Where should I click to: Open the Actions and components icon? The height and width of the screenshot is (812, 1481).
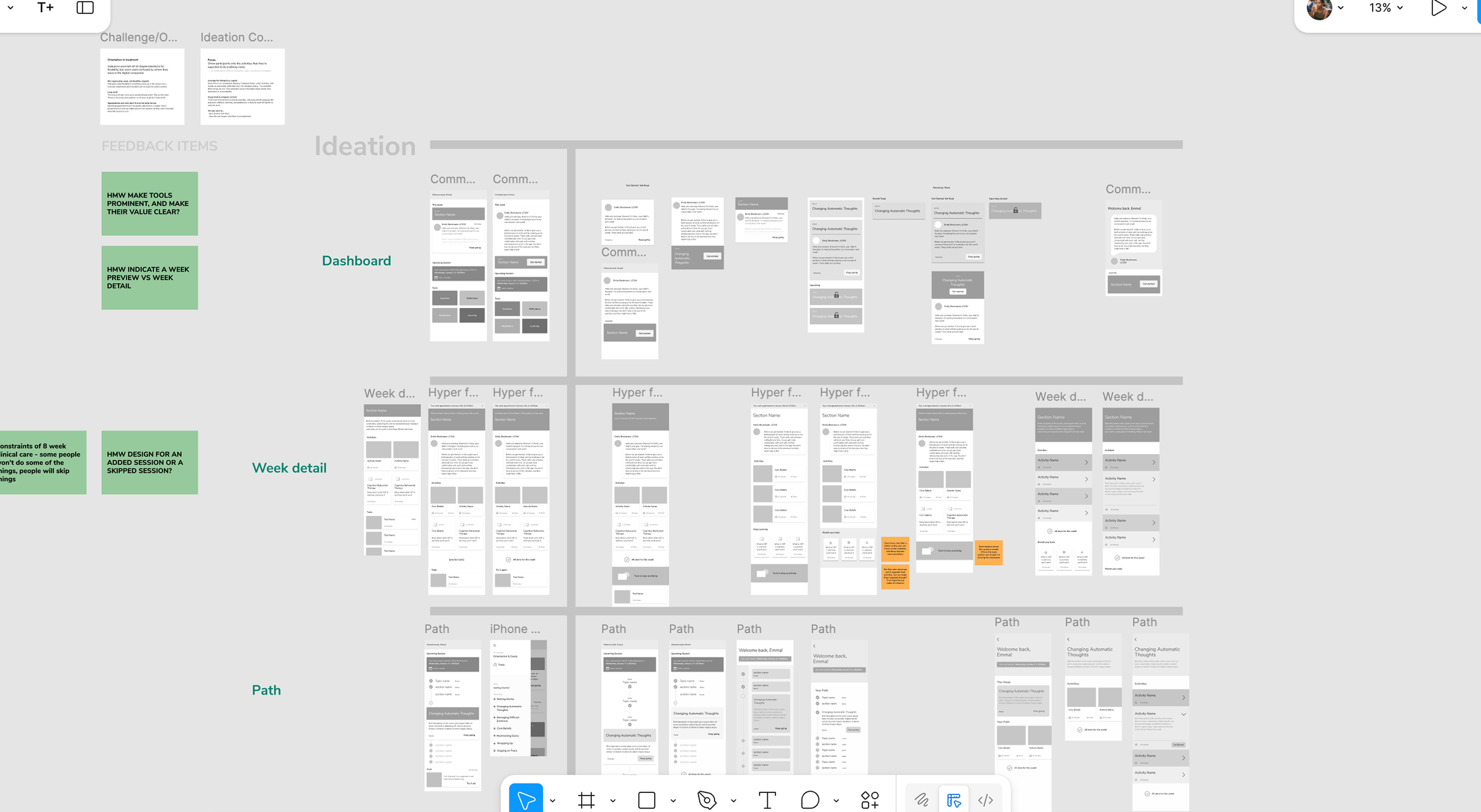coord(870,800)
